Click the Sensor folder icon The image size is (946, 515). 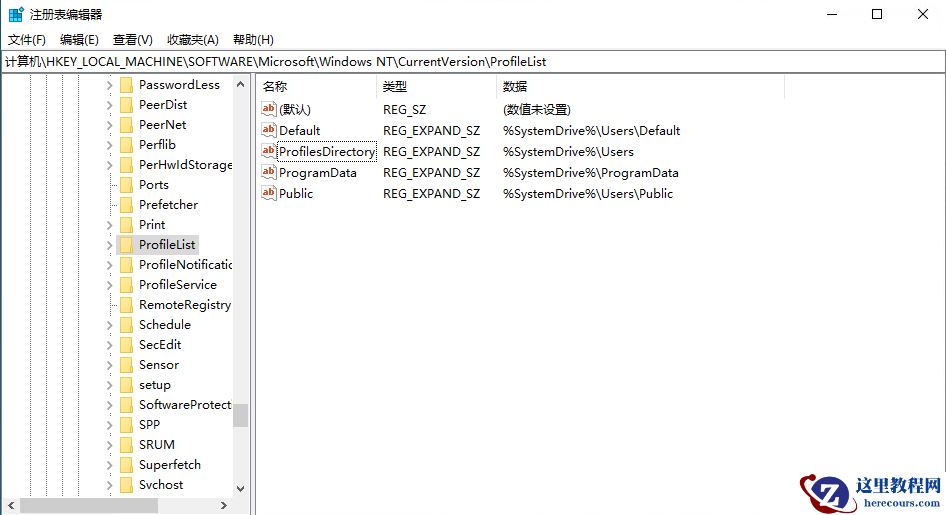(x=126, y=365)
